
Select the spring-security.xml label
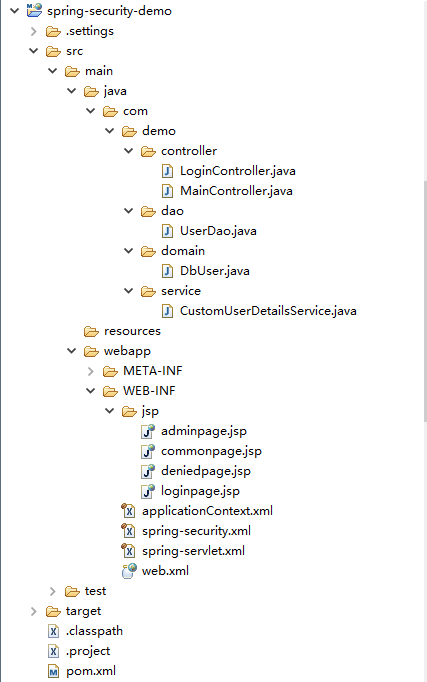[x=197, y=531]
